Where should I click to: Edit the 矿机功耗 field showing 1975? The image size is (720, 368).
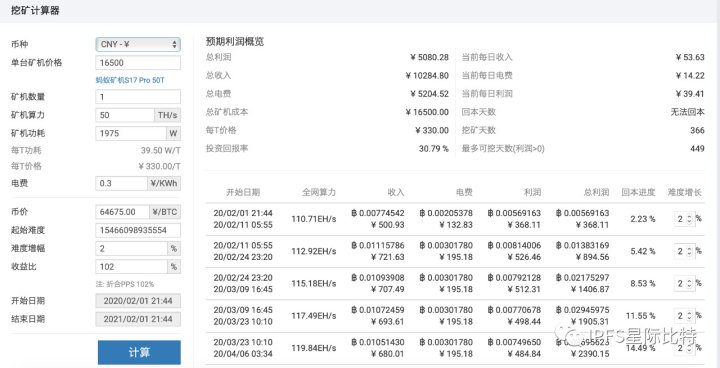tap(130, 134)
